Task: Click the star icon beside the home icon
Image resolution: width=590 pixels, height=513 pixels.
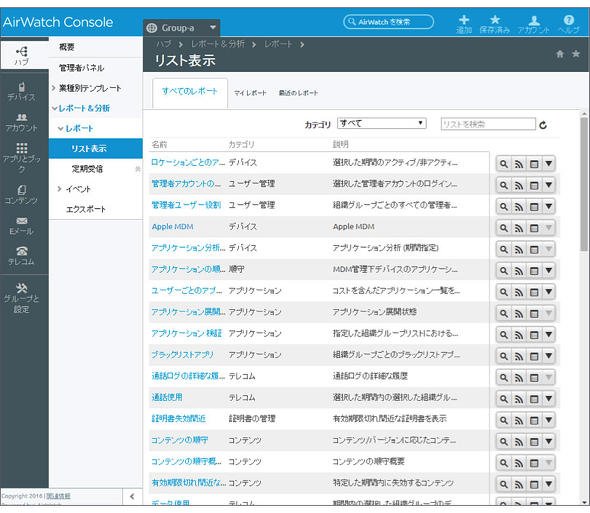Action: (x=576, y=54)
